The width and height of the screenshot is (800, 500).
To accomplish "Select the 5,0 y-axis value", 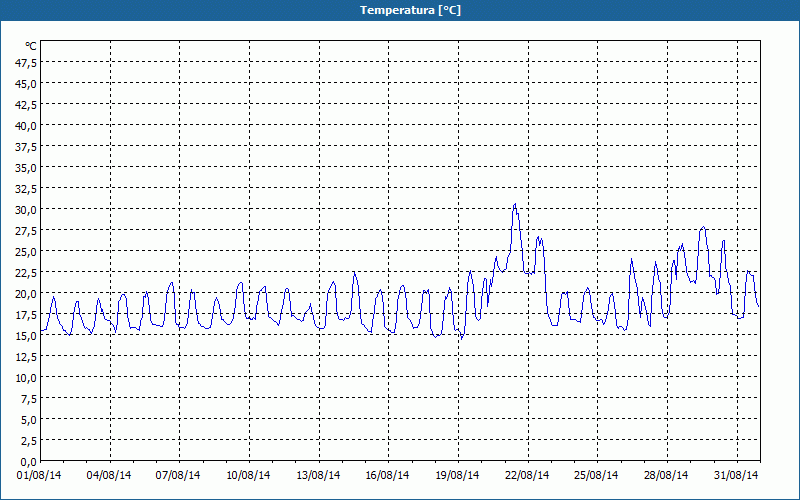I will [29, 419].
